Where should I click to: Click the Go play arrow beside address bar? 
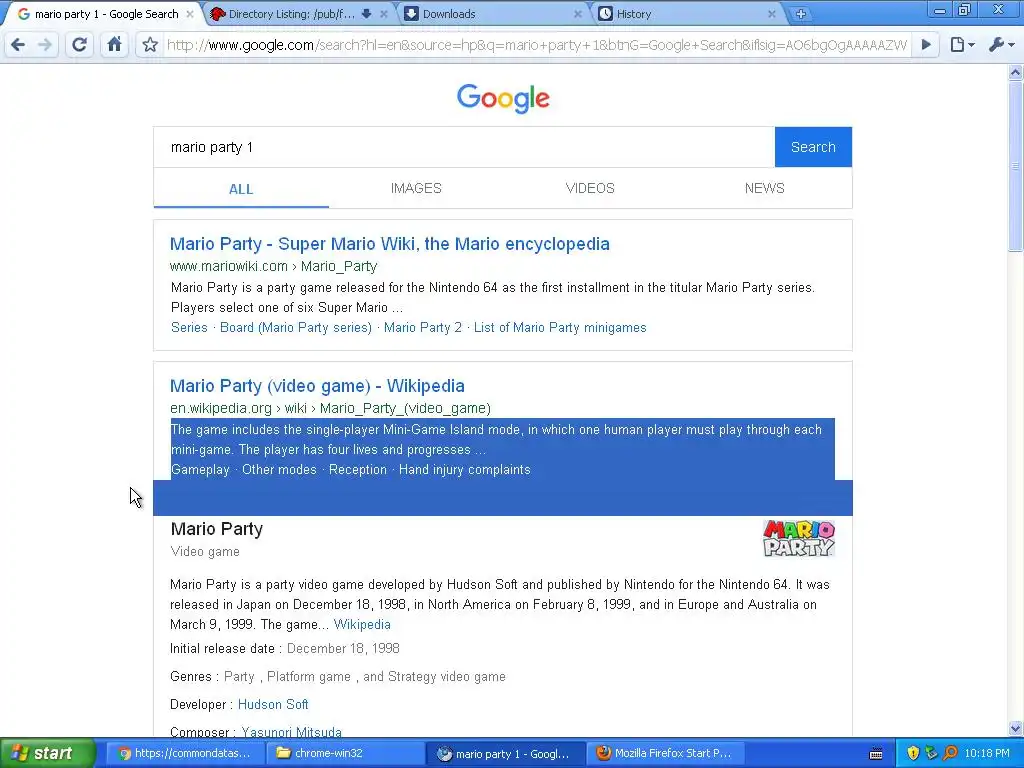926,44
